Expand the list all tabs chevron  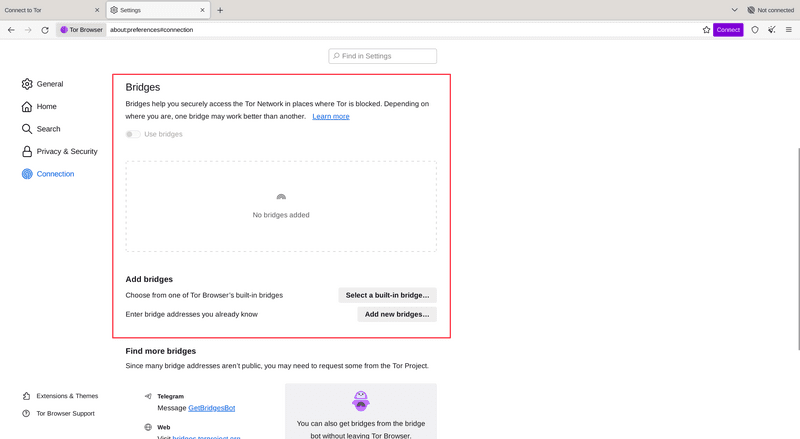point(735,10)
